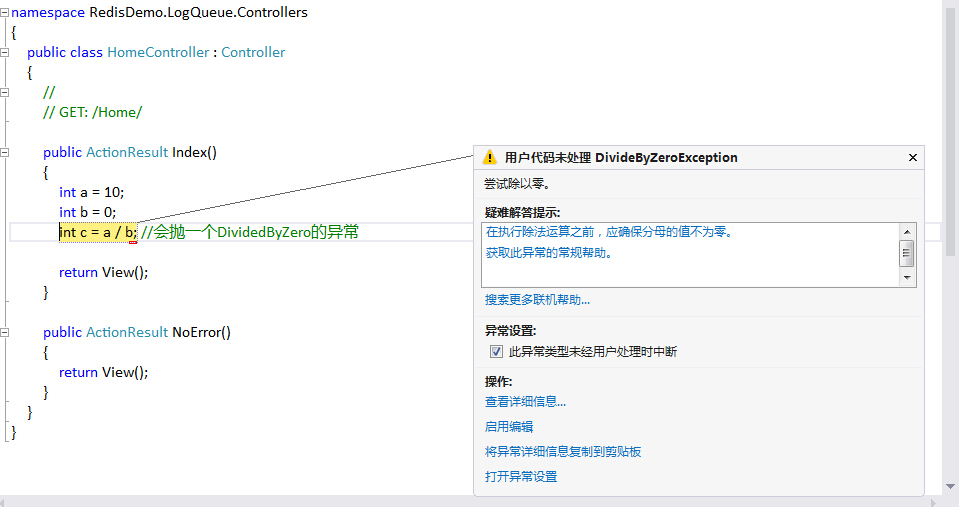
Task: Collapse the RedisDemo.LogQueue.Controllers namespace block
Action: pos(5,13)
